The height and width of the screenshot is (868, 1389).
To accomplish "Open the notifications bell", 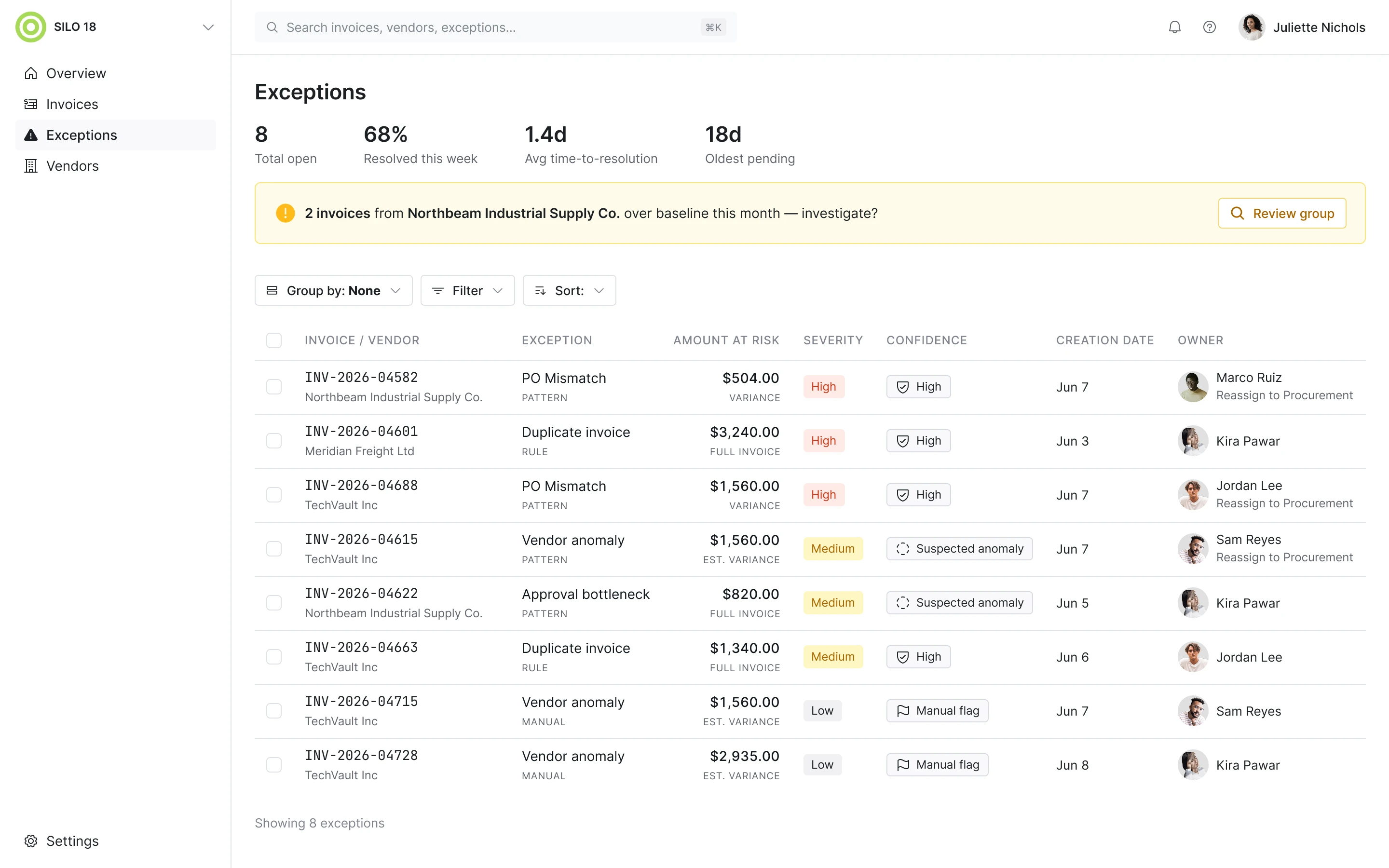I will pyautogui.click(x=1174, y=27).
